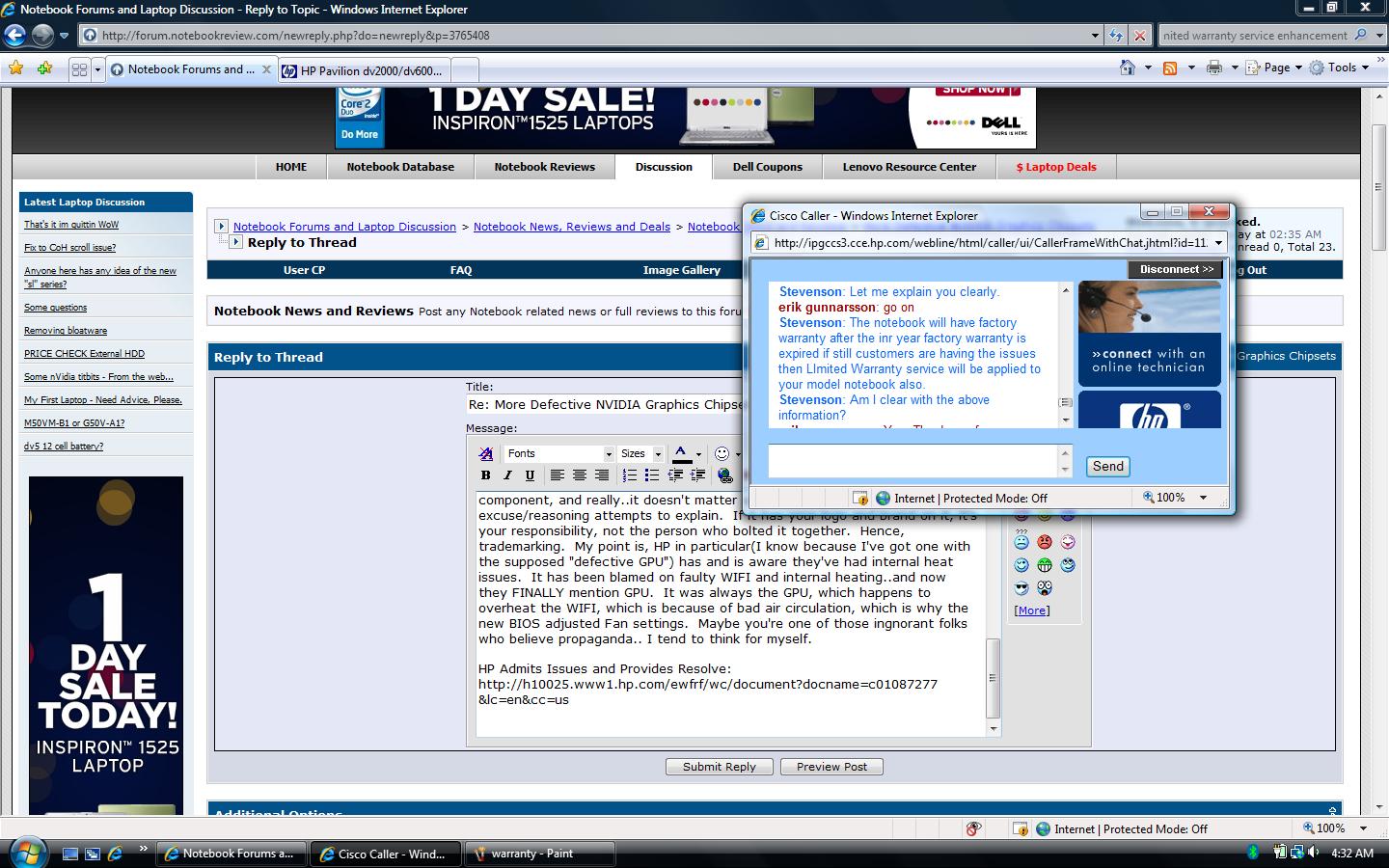Click the Print icon in command bar
The height and width of the screenshot is (868, 1389).
1214,68
